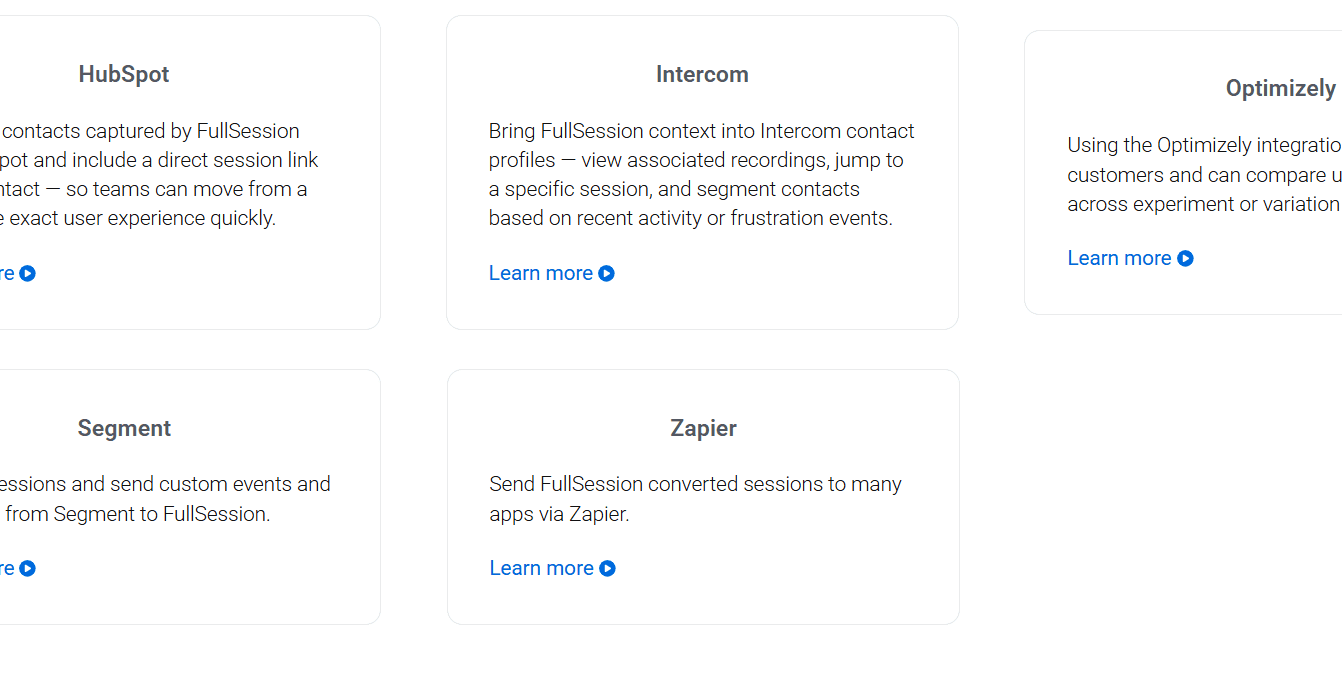The height and width of the screenshot is (686, 1342).
Task: Click the arrow icon beside Zapier's Learn more
Action: [x=607, y=569]
